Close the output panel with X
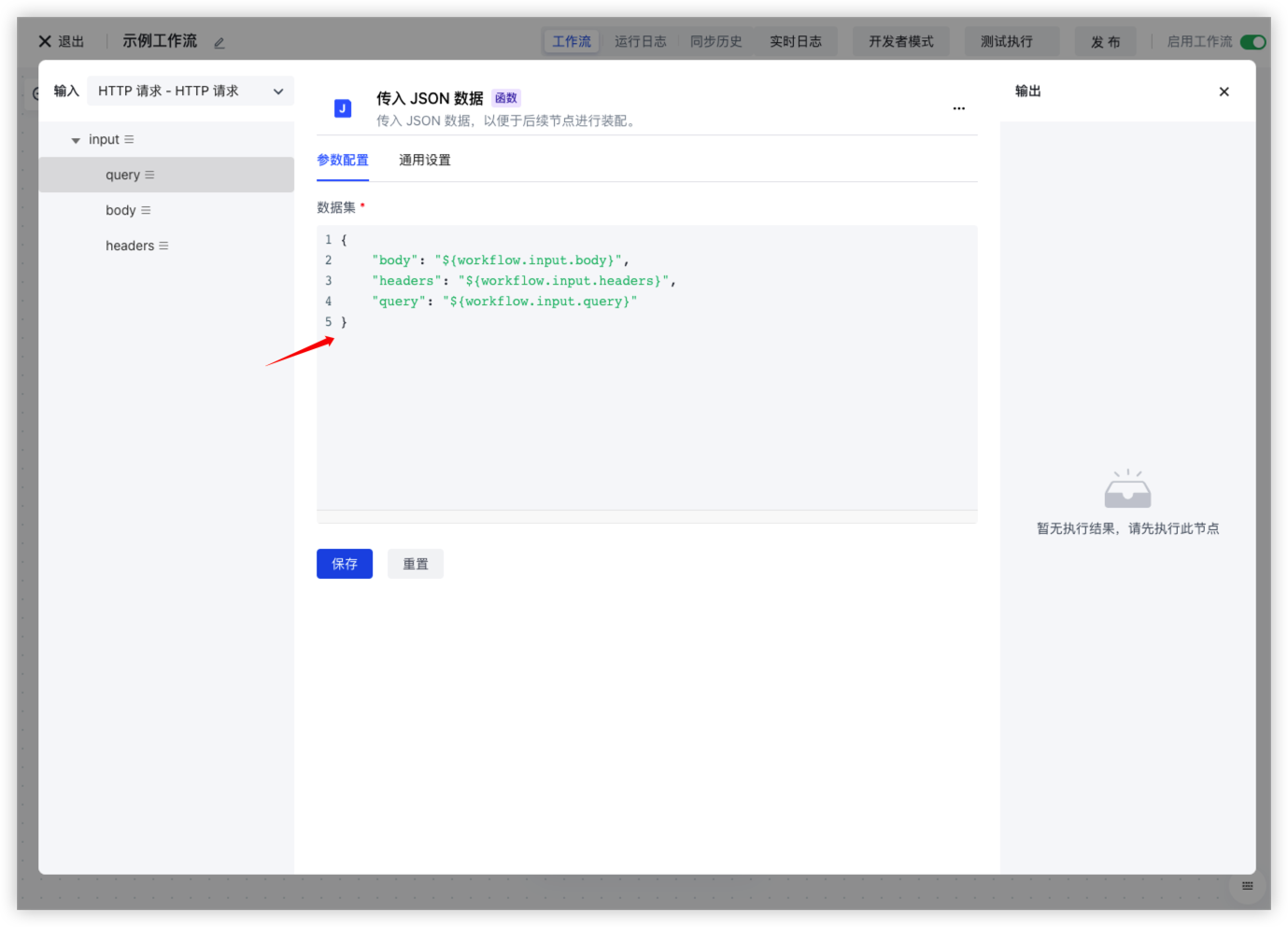Viewport: 1288px width, 927px height. pos(1224,91)
